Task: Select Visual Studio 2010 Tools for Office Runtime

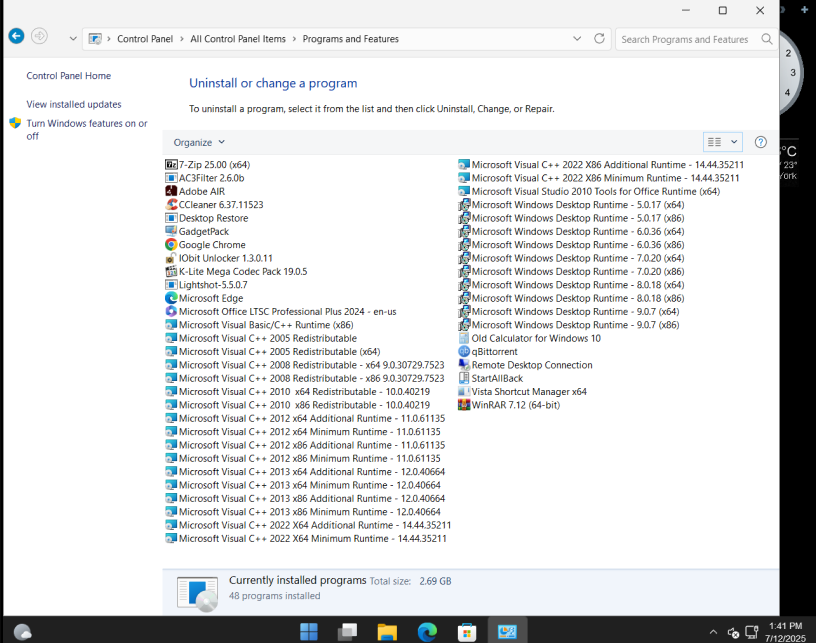Action: click(x=590, y=191)
